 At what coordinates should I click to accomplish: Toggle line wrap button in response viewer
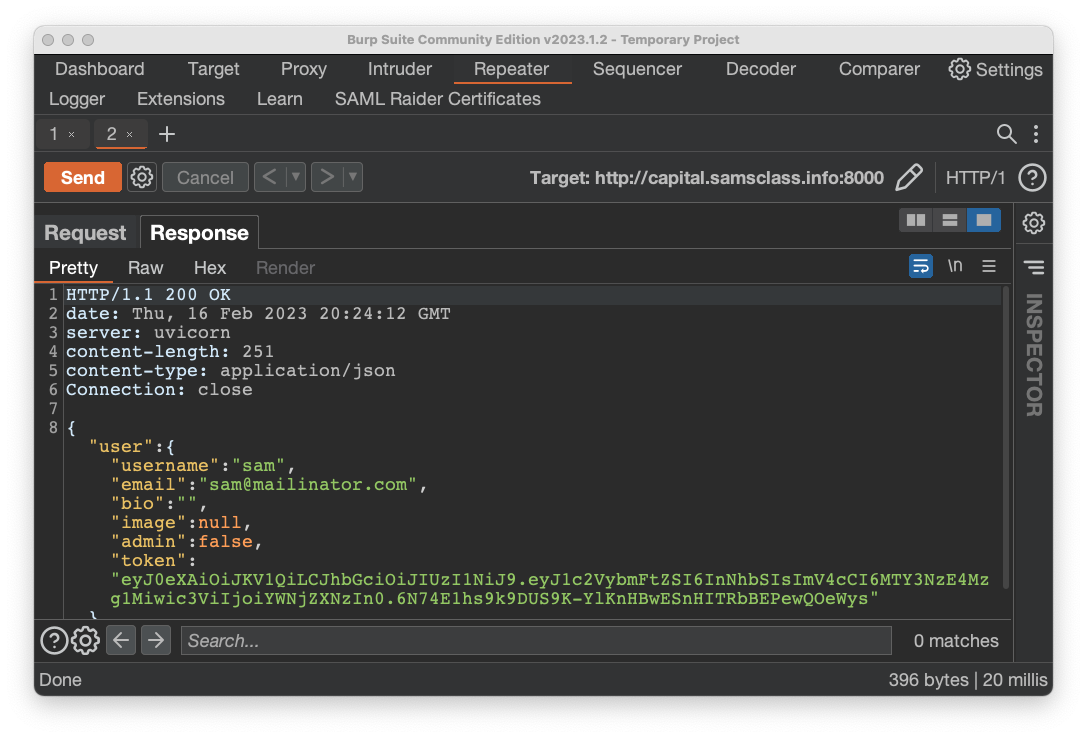[x=921, y=266]
